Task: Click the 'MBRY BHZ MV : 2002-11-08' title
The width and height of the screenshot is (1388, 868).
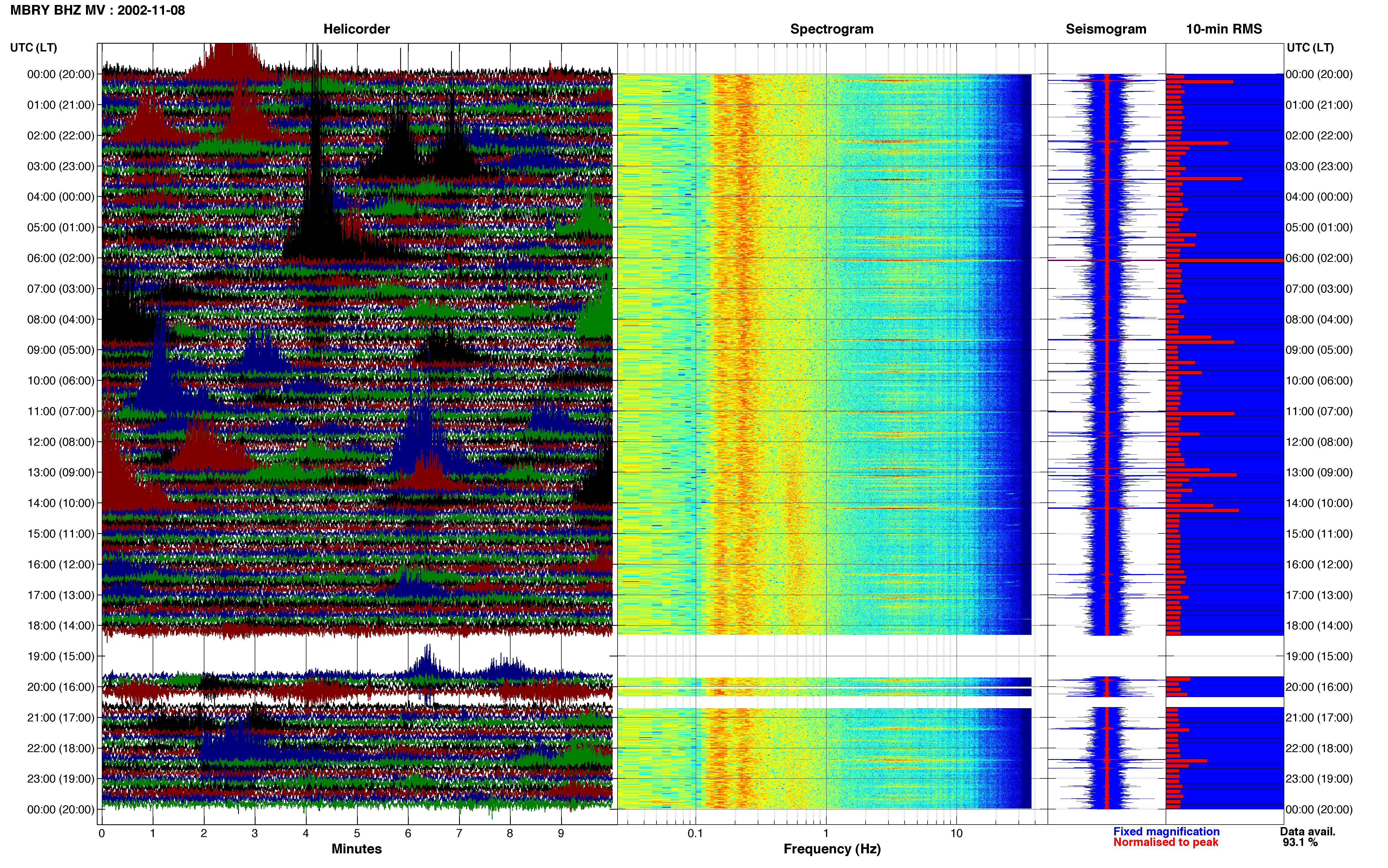Action: click(x=98, y=10)
